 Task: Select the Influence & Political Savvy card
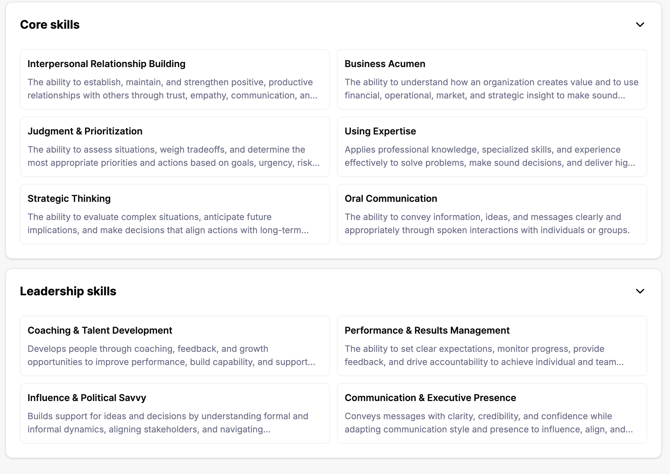click(175, 413)
